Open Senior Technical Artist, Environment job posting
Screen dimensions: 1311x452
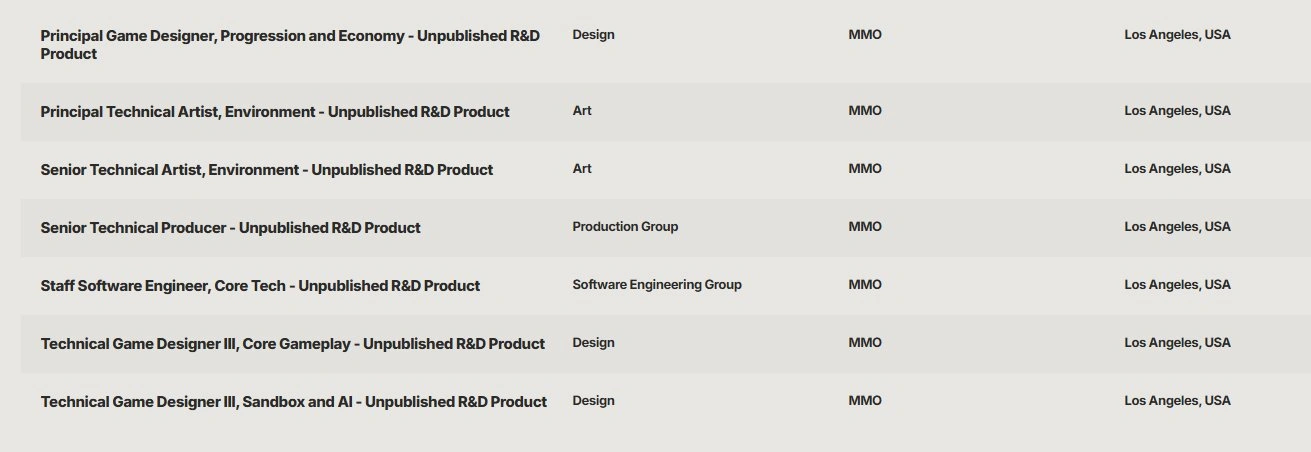click(x=267, y=170)
